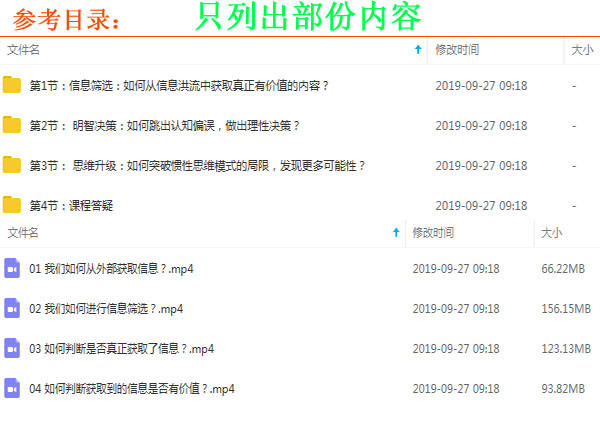Click video icon of 04 如何判断获取到的信息是否有价值
This screenshot has width=600, height=425.
pos(12,388)
